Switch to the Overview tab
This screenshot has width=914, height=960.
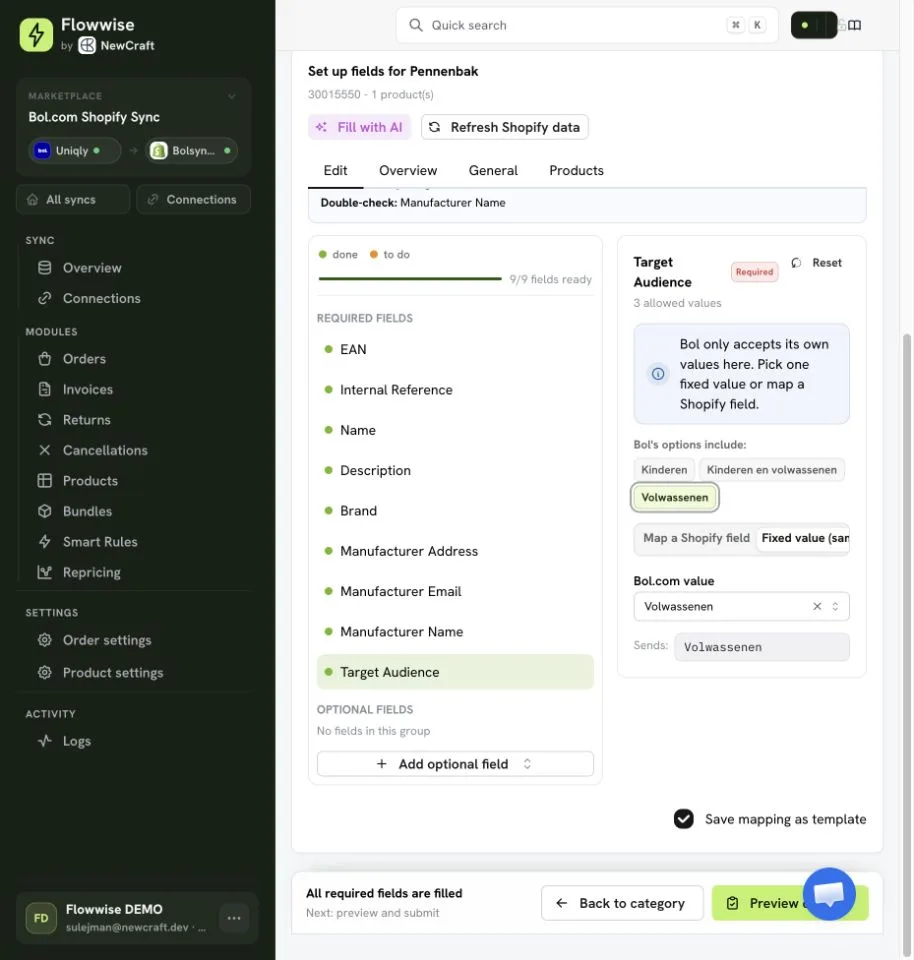408,171
